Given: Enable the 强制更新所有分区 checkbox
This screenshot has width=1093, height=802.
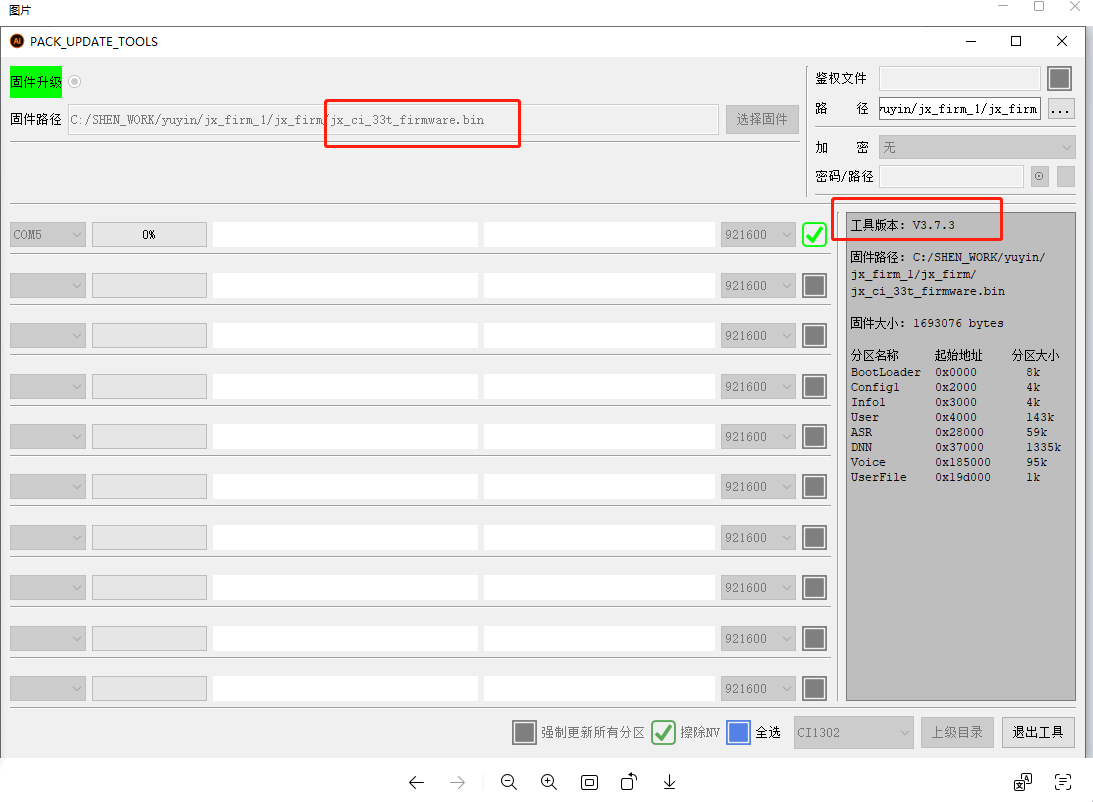Looking at the screenshot, I should point(524,732).
